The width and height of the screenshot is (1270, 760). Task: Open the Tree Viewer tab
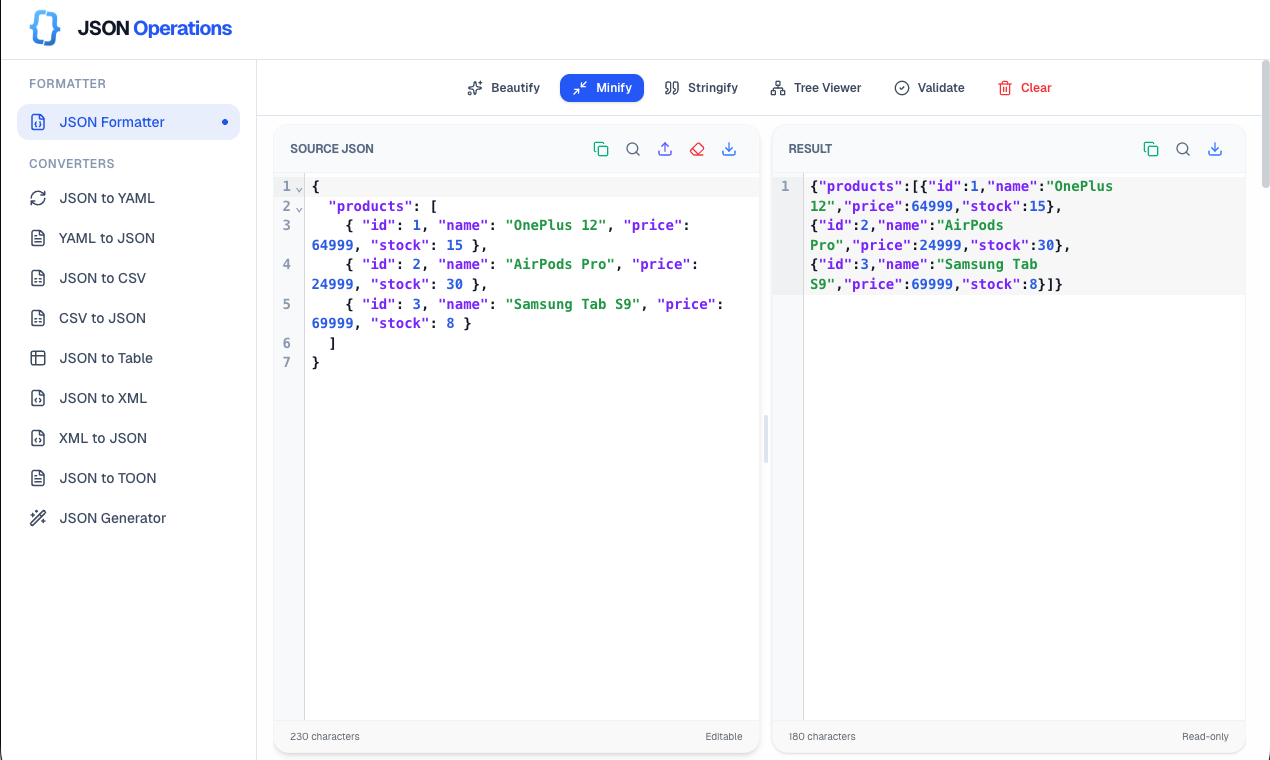815,88
